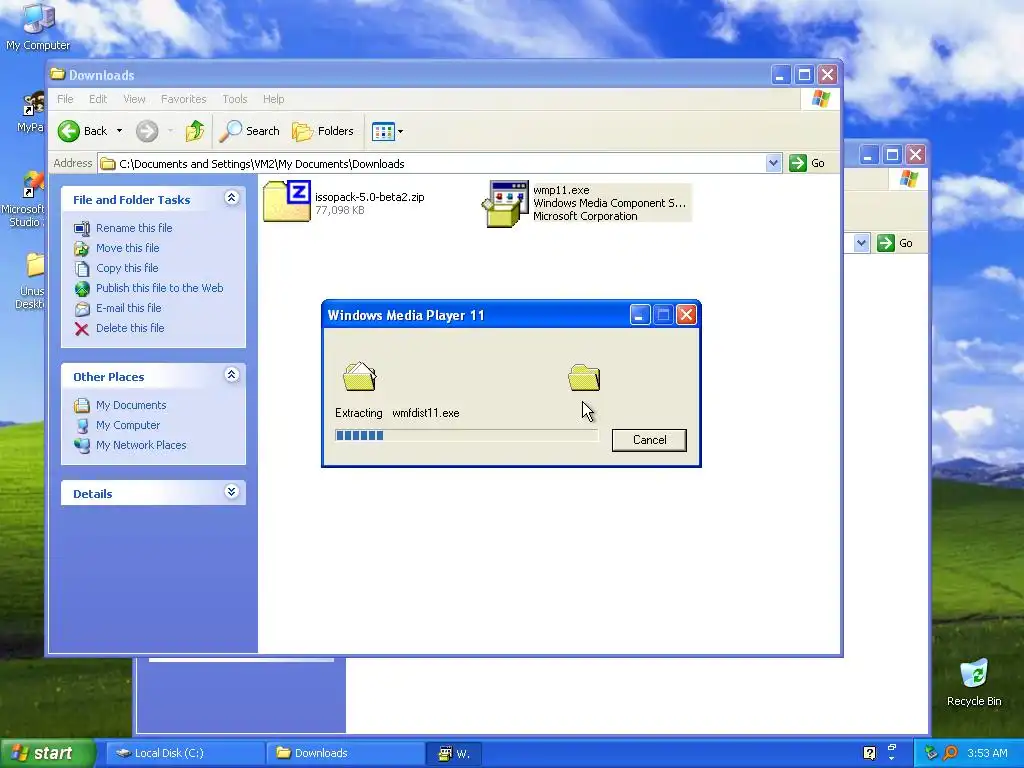Click the Go button in Downloads window
The image size is (1024, 768).
(x=807, y=163)
